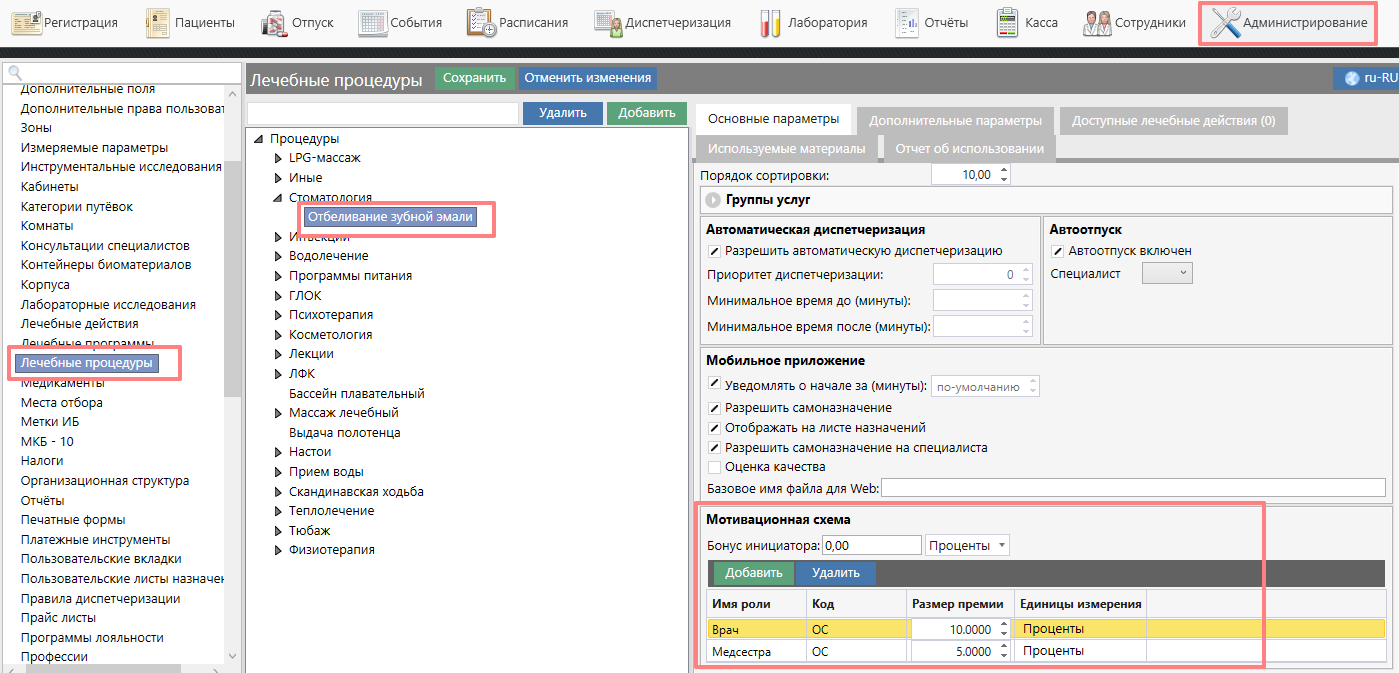This screenshot has height=673, width=1399.
Task: Expand the Группы услуг section
Action: [714, 200]
